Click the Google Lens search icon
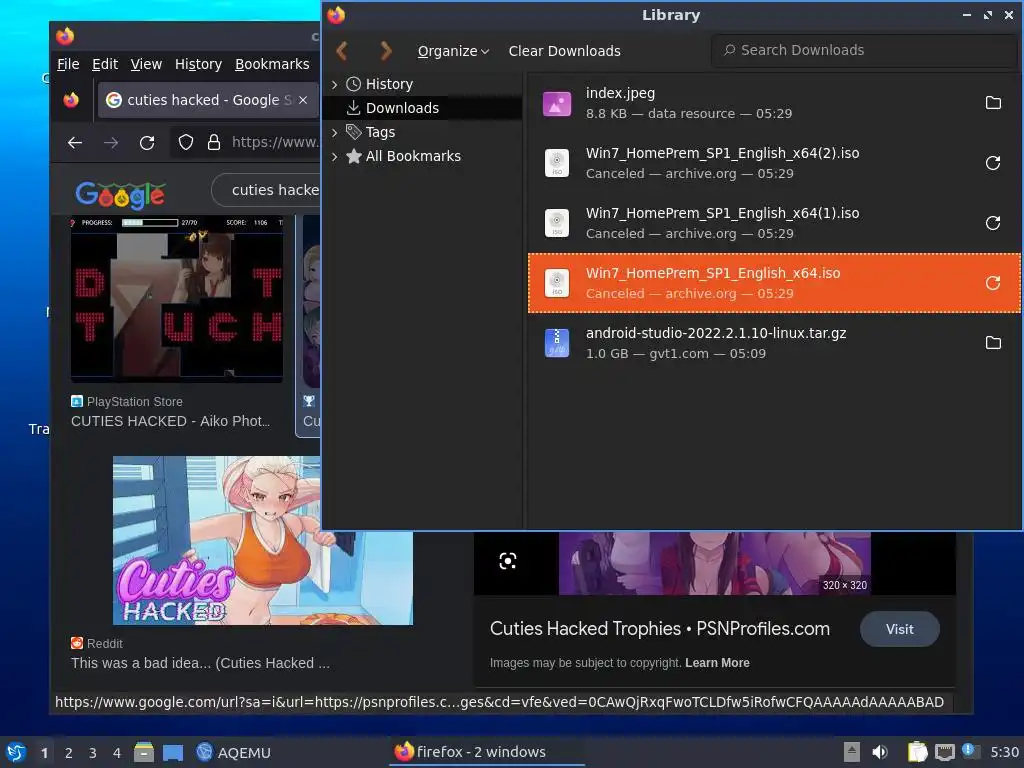This screenshot has width=1024, height=768. pos(507,561)
